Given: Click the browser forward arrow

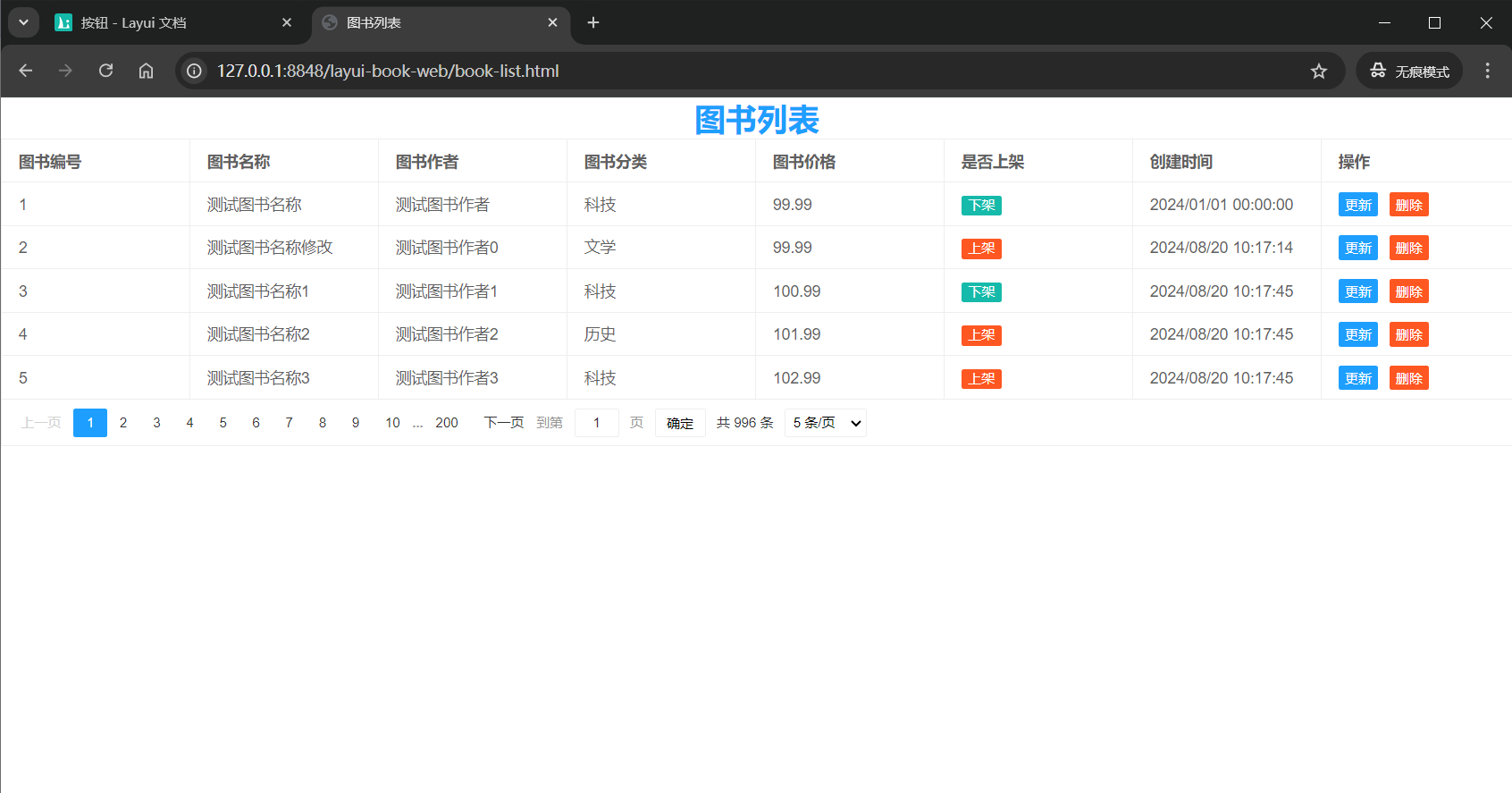Looking at the screenshot, I should coord(65,71).
